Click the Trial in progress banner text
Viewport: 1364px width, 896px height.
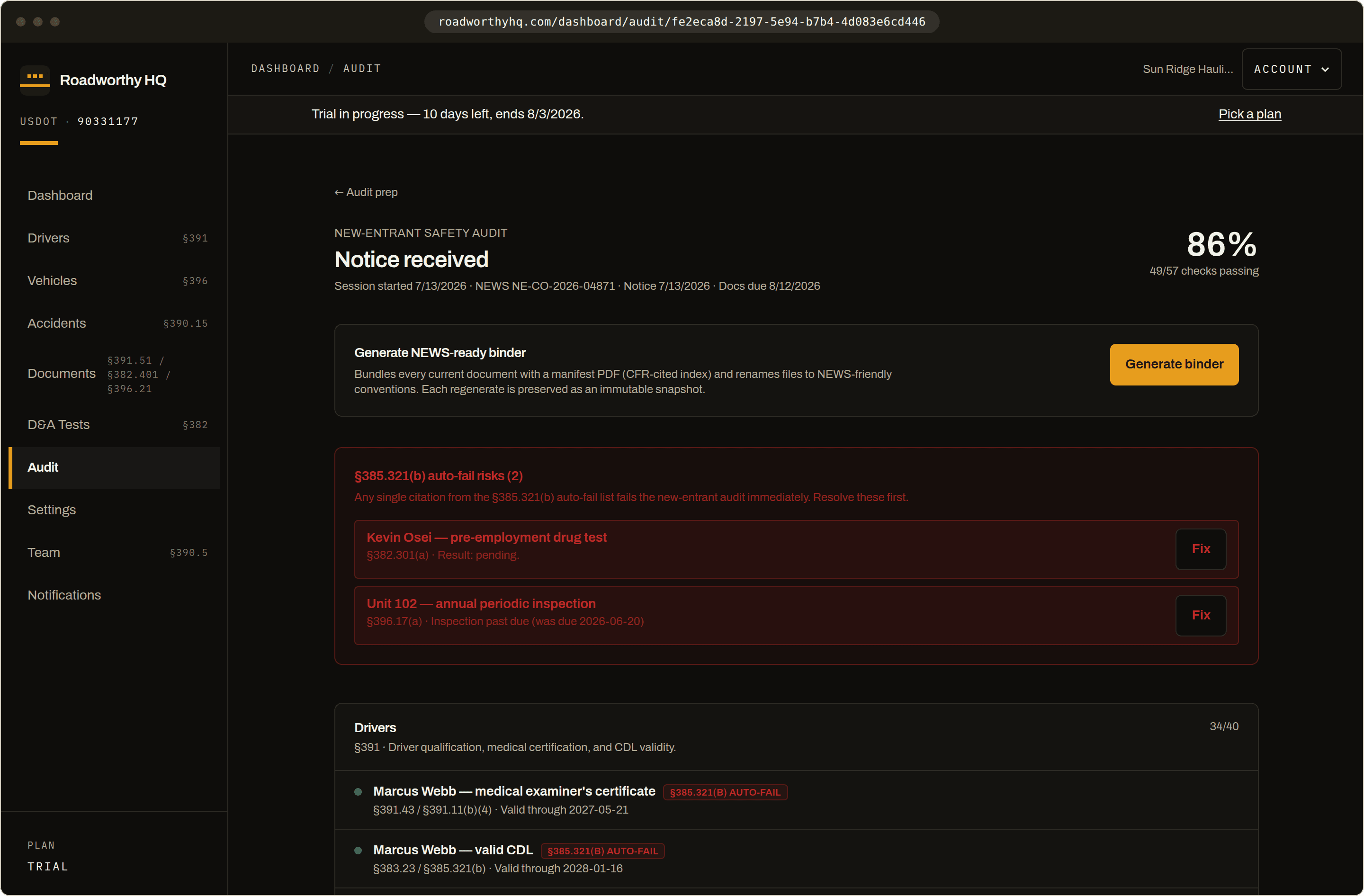pos(447,114)
